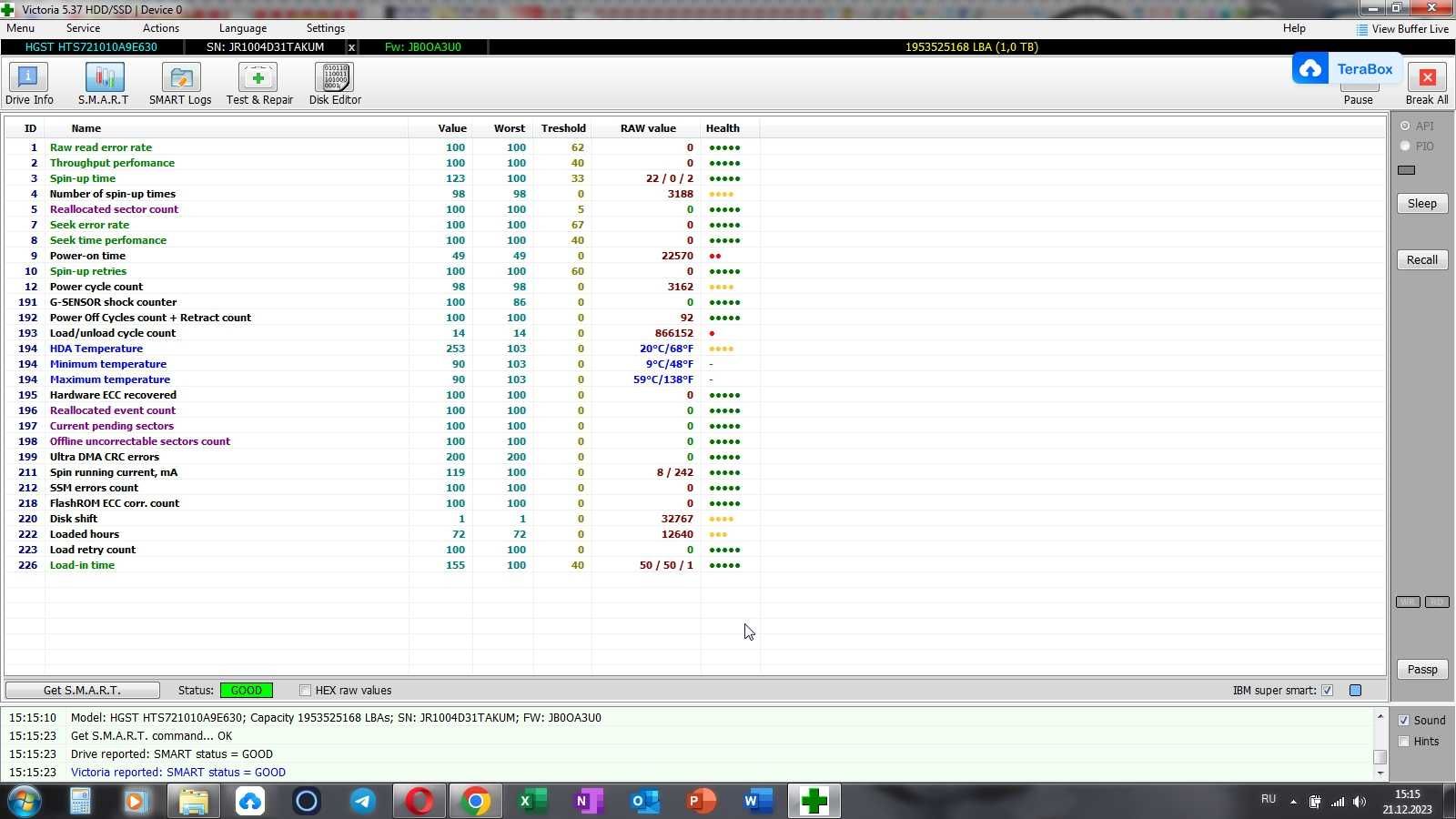The image size is (1456, 819).
Task: Click the blue square indicator beside IBM super smart
Action: 1355,691
